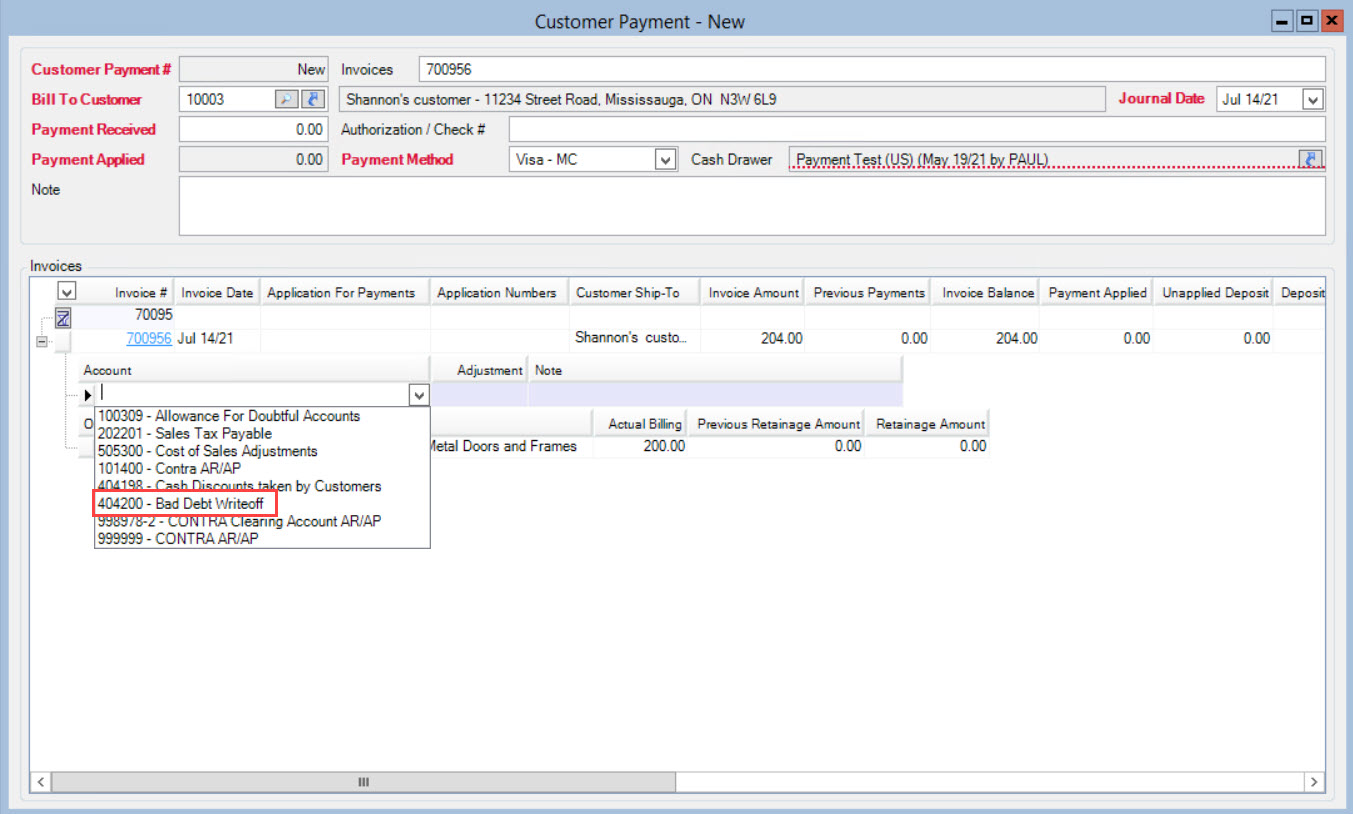
Task: Click the 70095 filter row cell
Action: [x=126, y=317]
